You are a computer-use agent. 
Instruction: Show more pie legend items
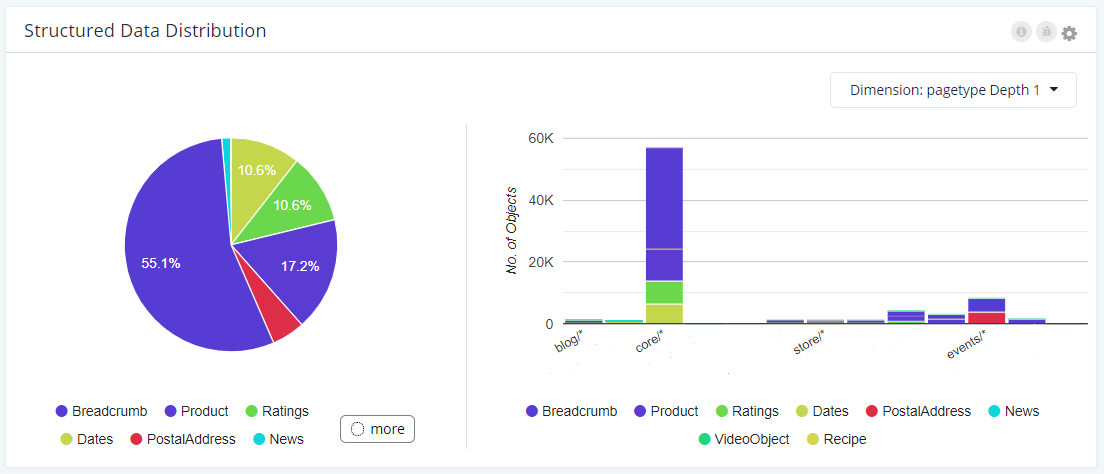click(377, 429)
